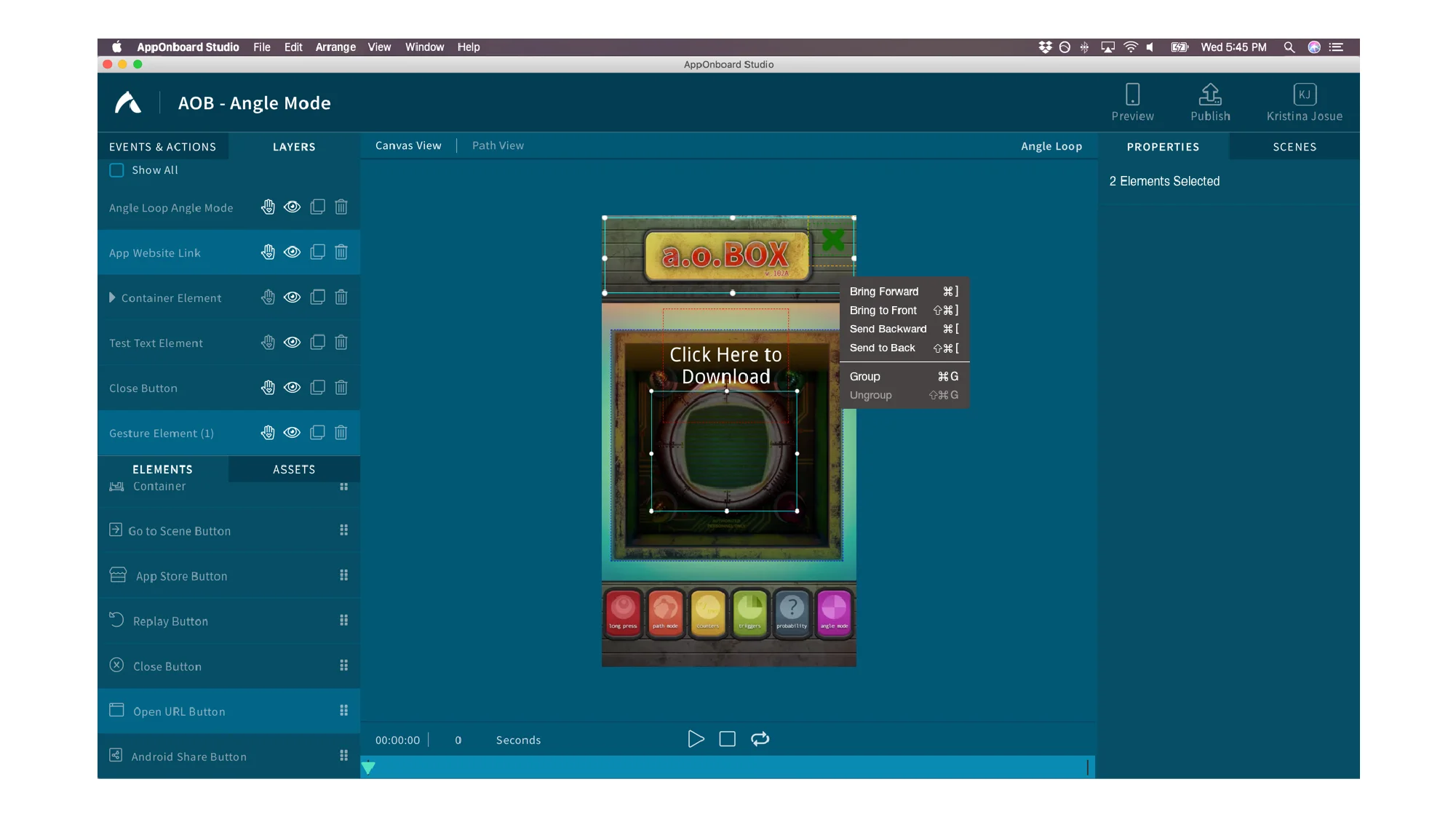Hide the Close Button layer

coord(292,388)
